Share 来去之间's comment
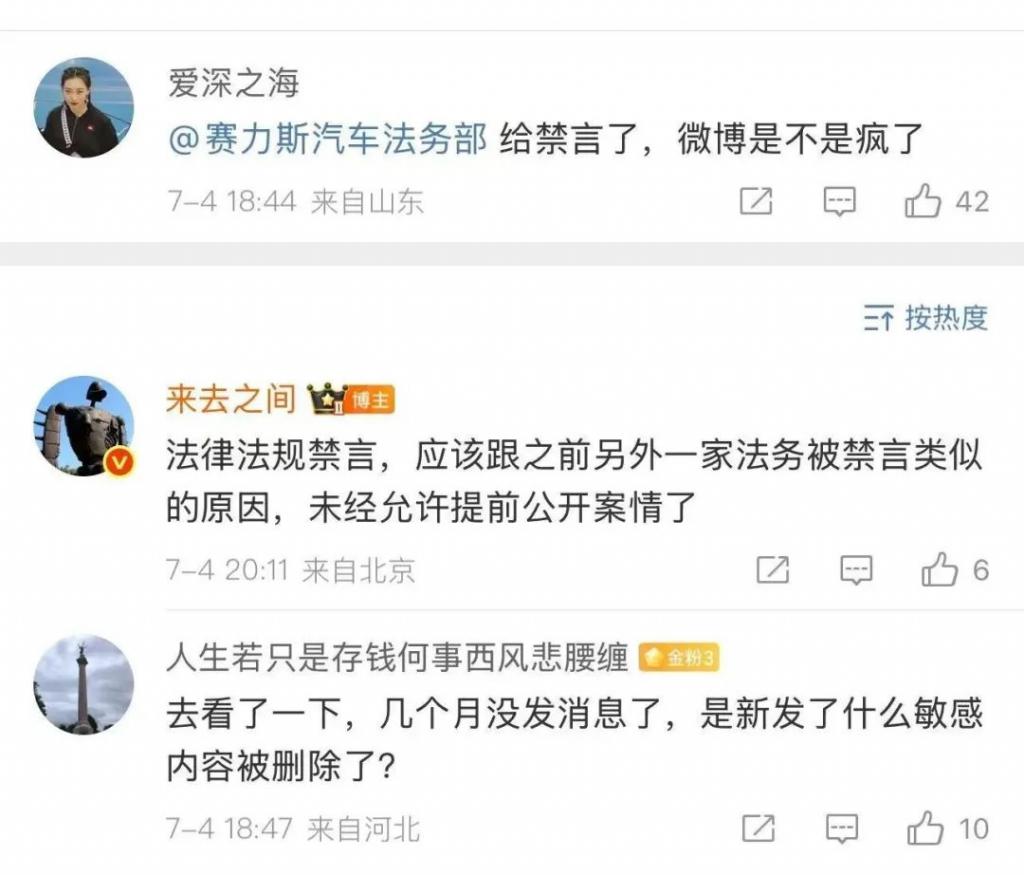This screenshot has width=1024, height=875. 773,569
